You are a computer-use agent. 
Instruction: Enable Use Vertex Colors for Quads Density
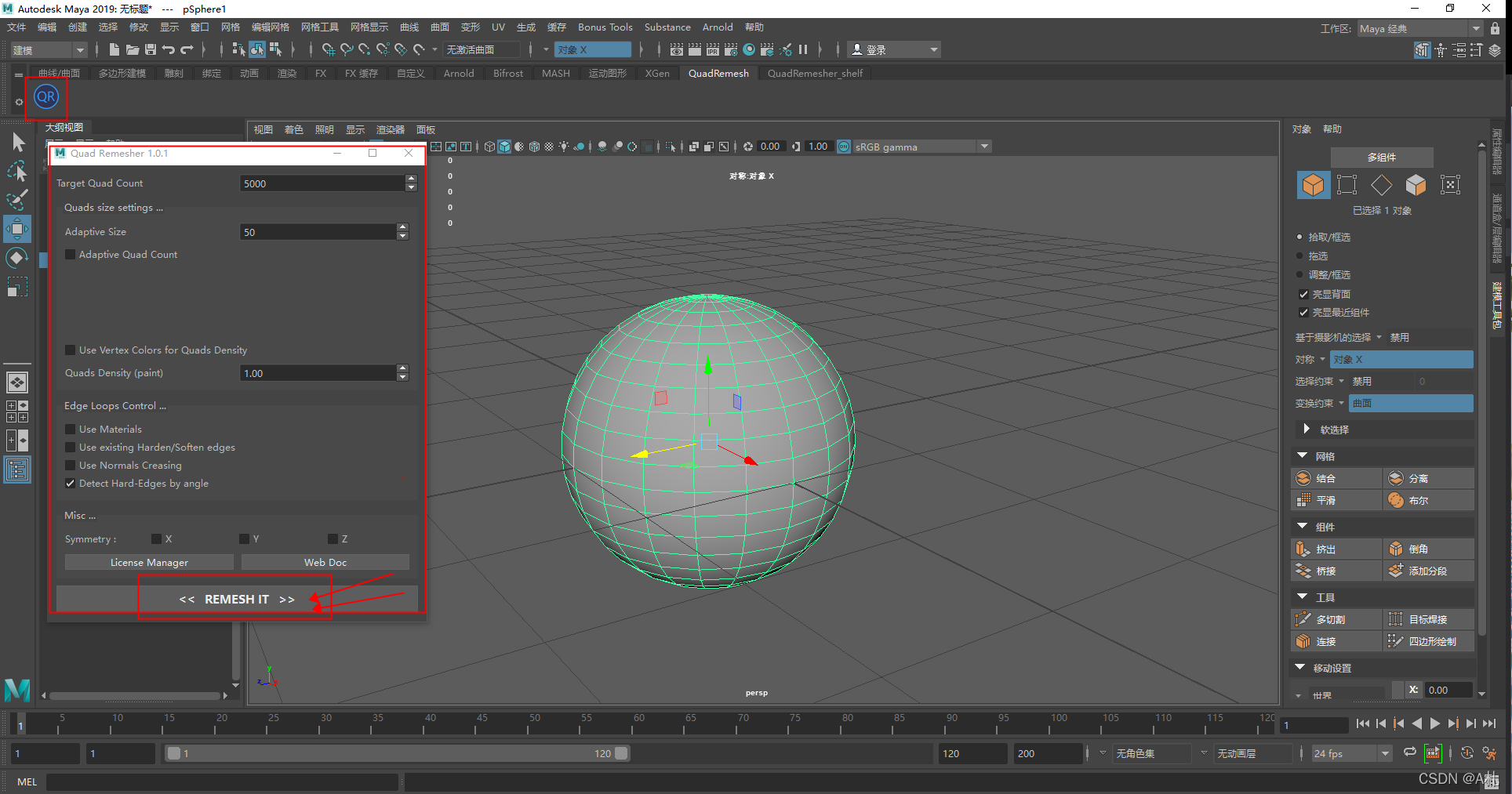[71, 350]
